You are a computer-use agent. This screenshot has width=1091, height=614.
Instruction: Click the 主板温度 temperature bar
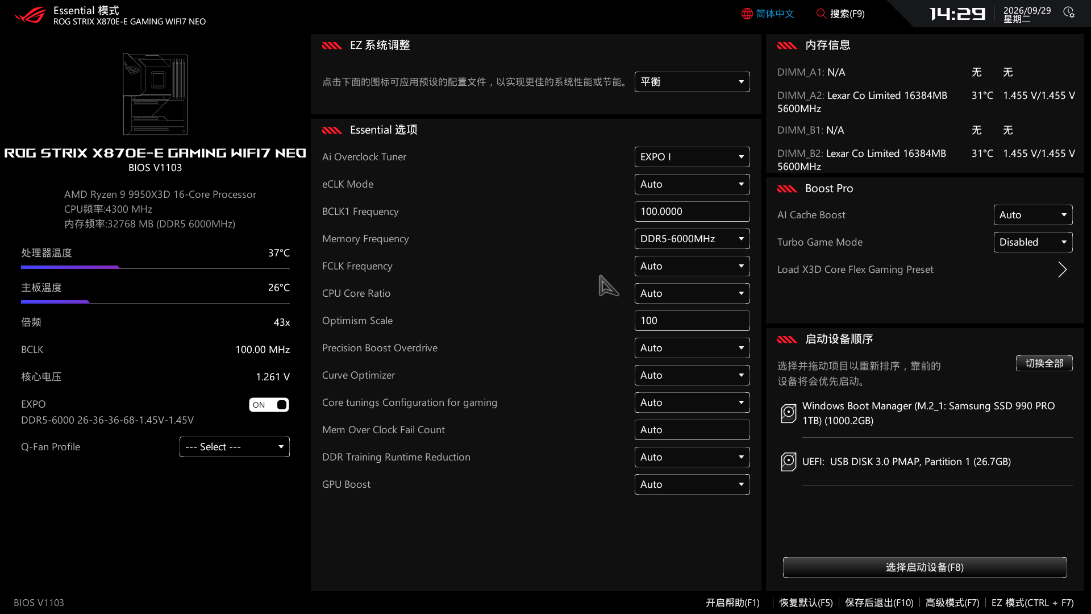click(155, 301)
